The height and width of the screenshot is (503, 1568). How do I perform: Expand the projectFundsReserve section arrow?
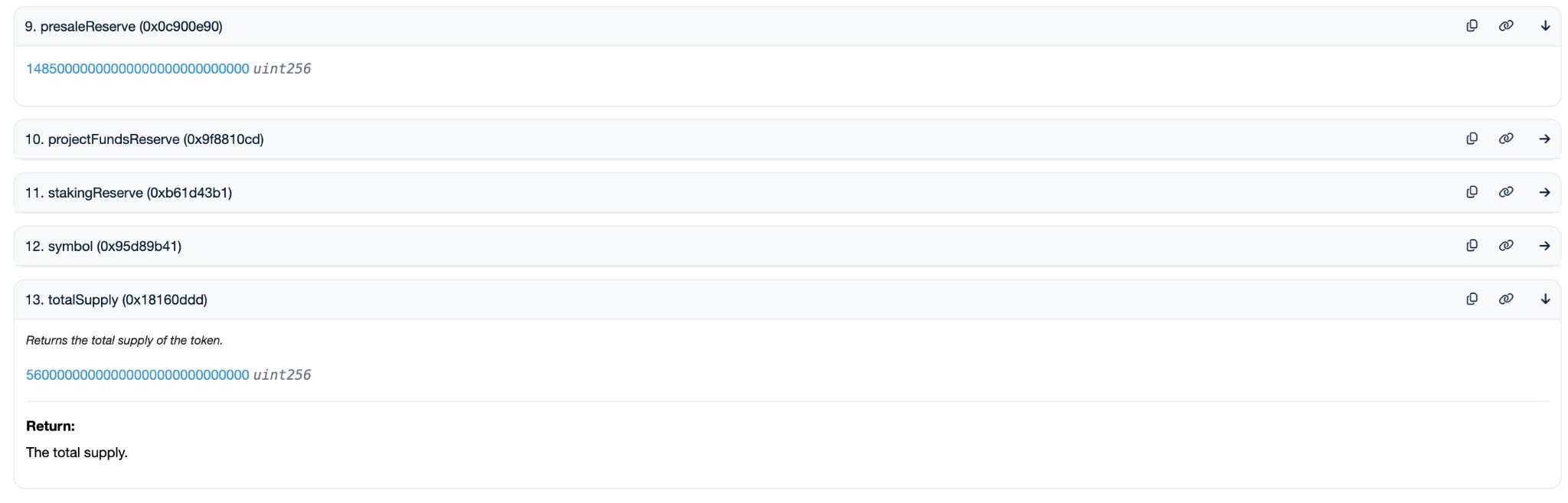[x=1545, y=139]
